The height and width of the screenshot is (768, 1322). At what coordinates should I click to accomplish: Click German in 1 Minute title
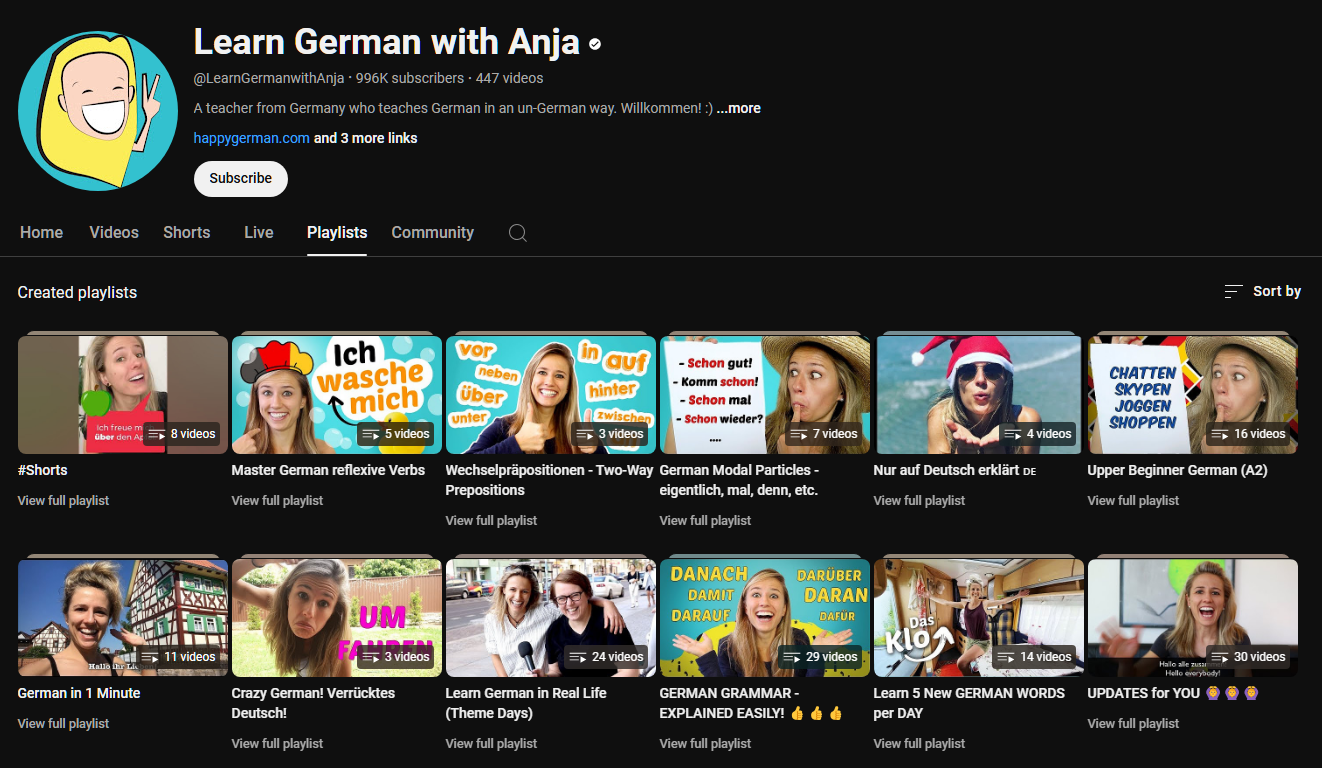tap(79, 693)
